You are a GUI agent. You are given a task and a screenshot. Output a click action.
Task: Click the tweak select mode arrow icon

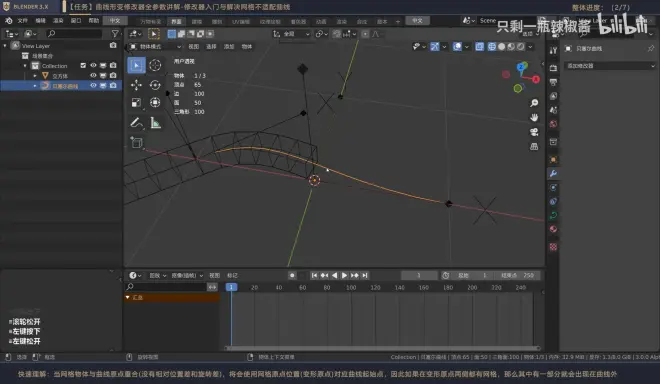click(154, 34)
